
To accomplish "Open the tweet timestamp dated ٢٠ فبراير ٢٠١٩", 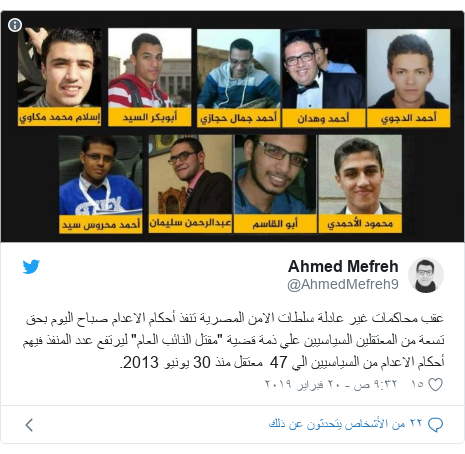I will point(331,384).
